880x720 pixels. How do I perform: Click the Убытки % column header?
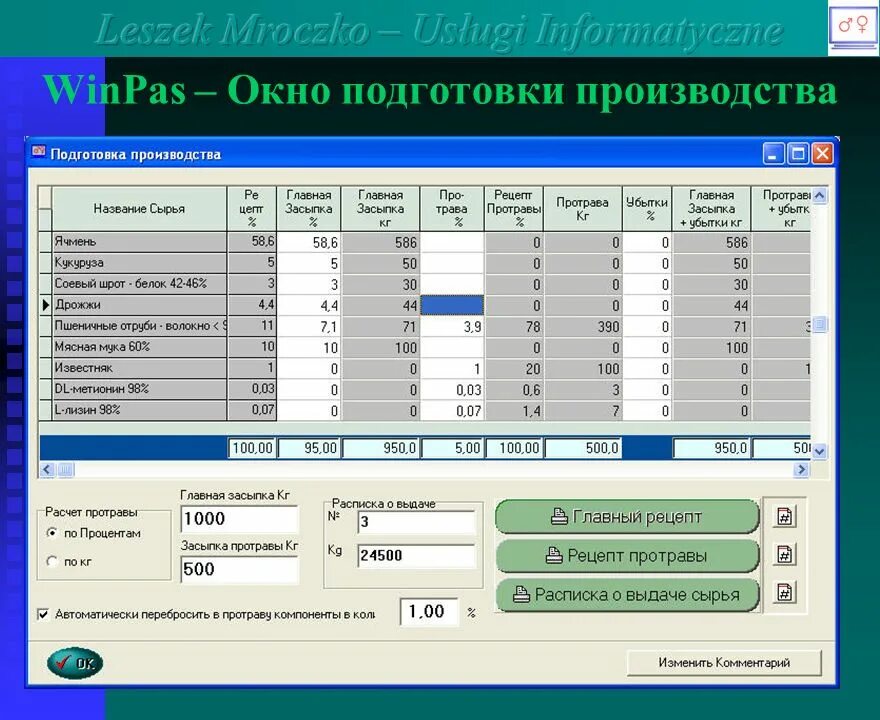[x=647, y=209]
